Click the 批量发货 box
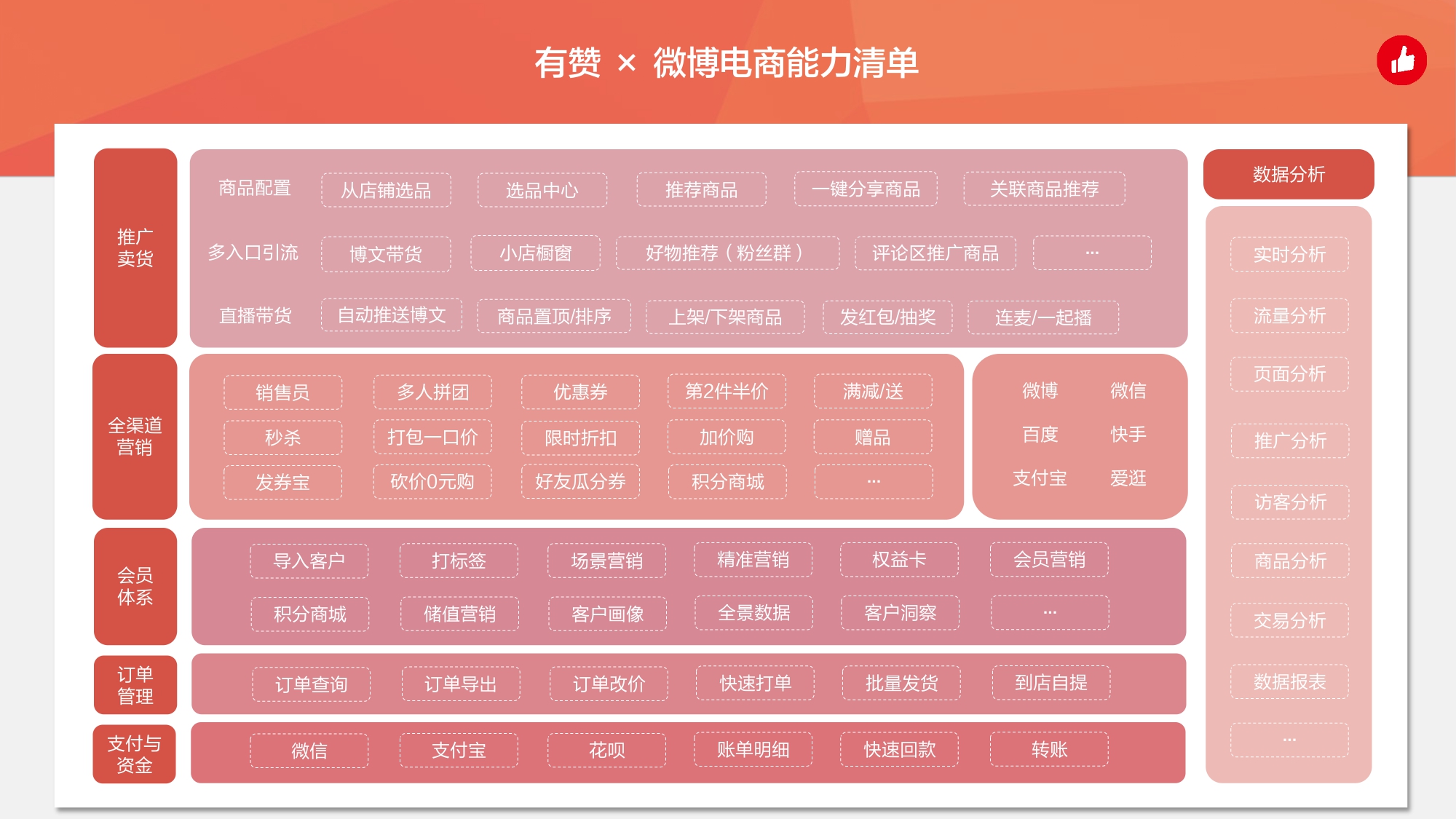Image resolution: width=1456 pixels, height=819 pixels. click(x=901, y=683)
